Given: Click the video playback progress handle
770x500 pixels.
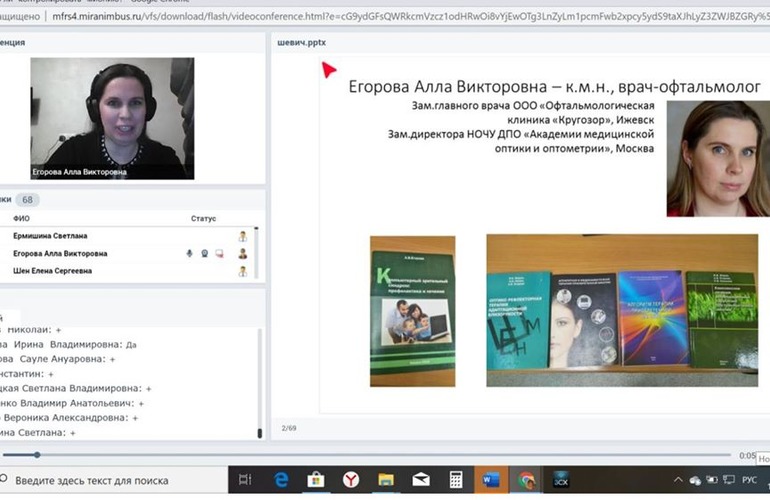Looking at the screenshot, I should 37,455.
